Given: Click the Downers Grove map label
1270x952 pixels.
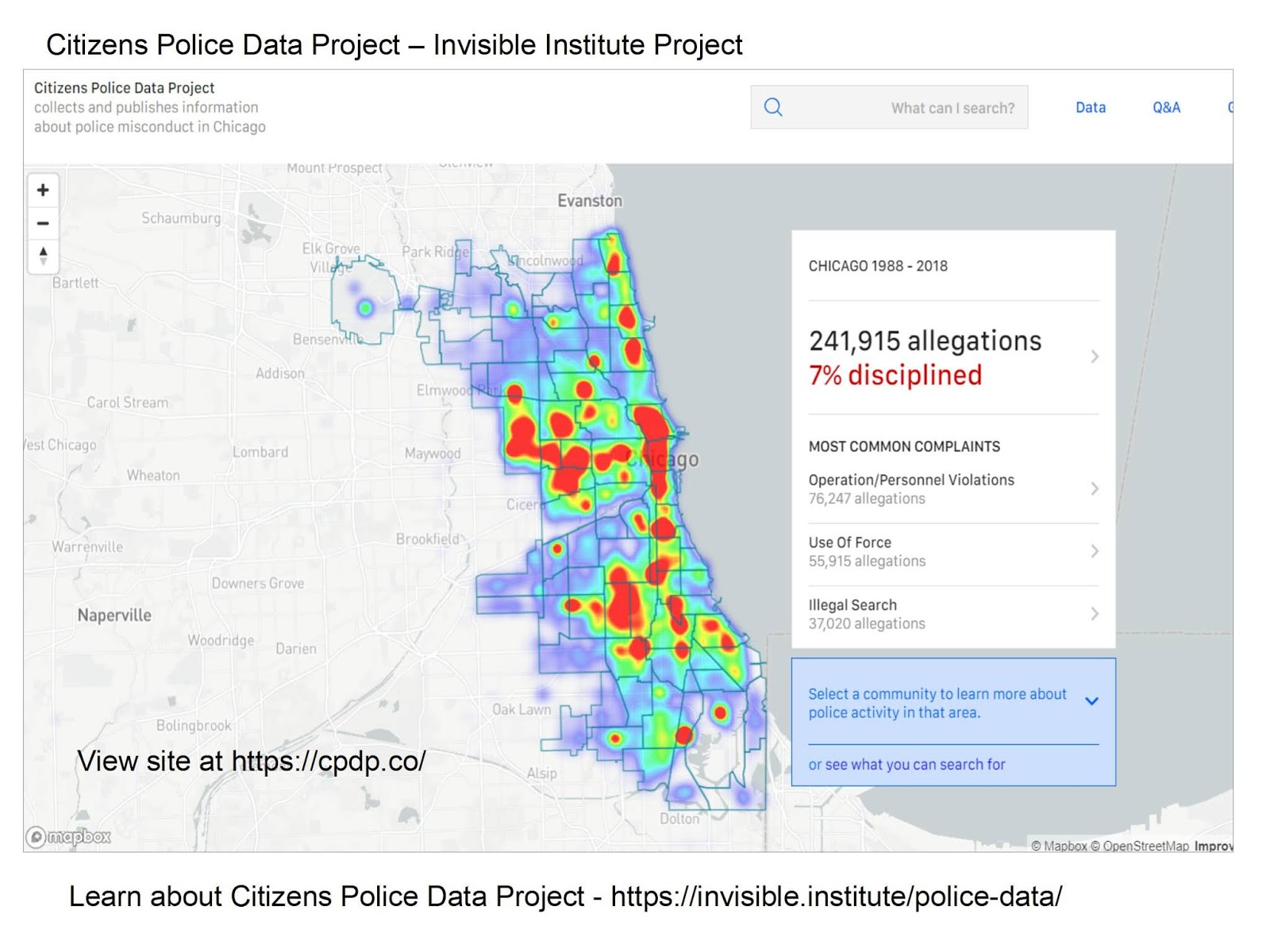Looking at the screenshot, I should click(258, 584).
